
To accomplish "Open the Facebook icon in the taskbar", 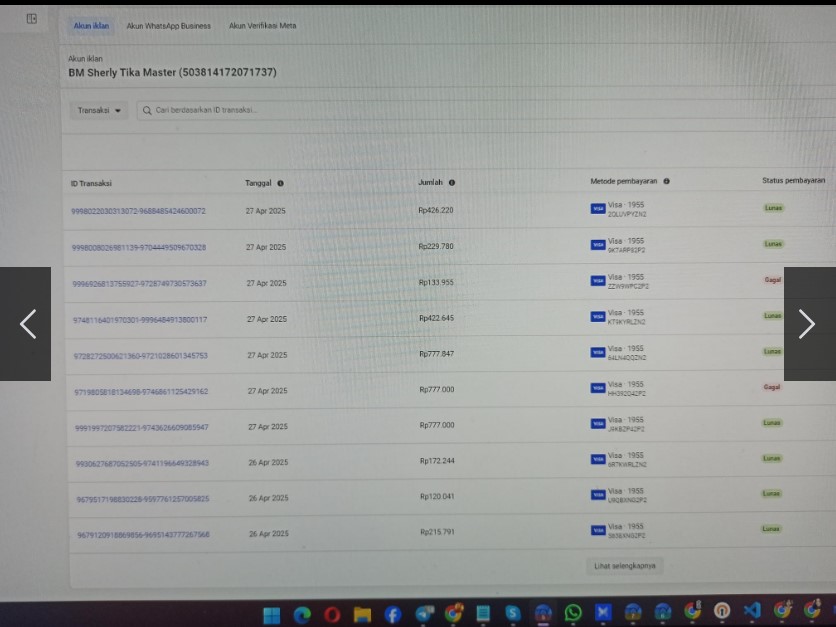I will tap(393, 614).
